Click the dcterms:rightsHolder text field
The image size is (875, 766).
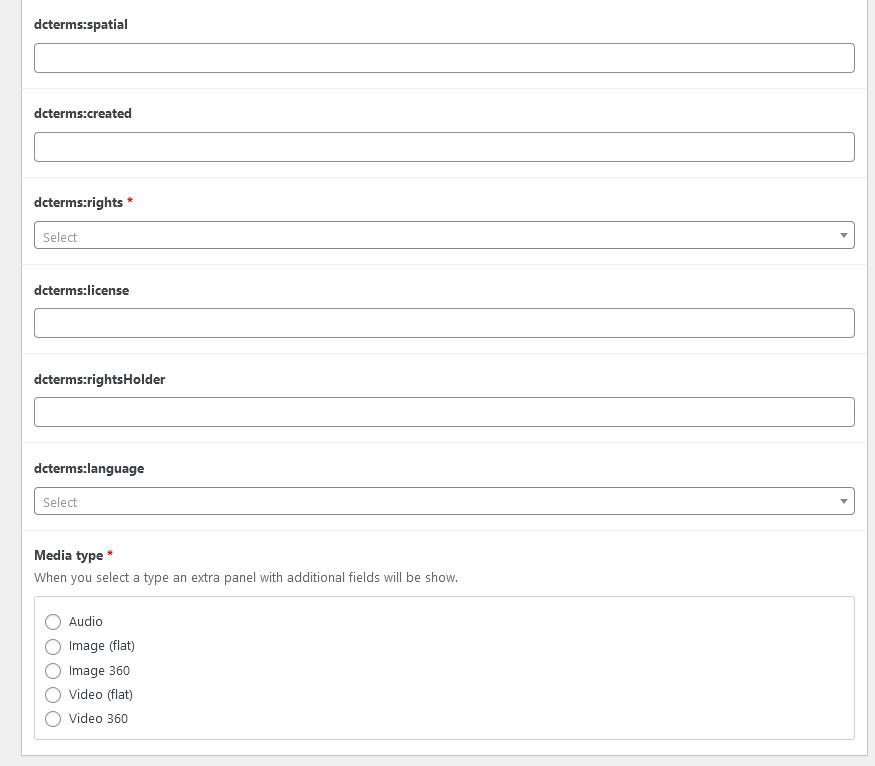(x=444, y=412)
